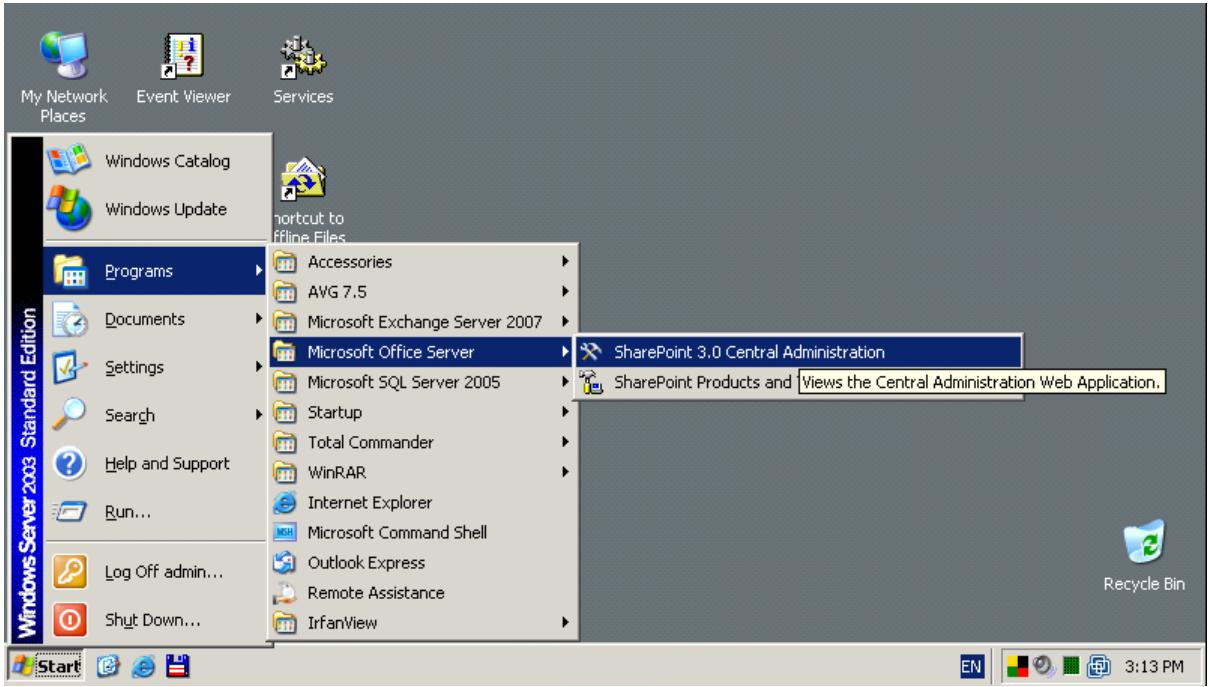Click Shut Down... entry
This screenshot has width=1209, height=687.
point(155,620)
